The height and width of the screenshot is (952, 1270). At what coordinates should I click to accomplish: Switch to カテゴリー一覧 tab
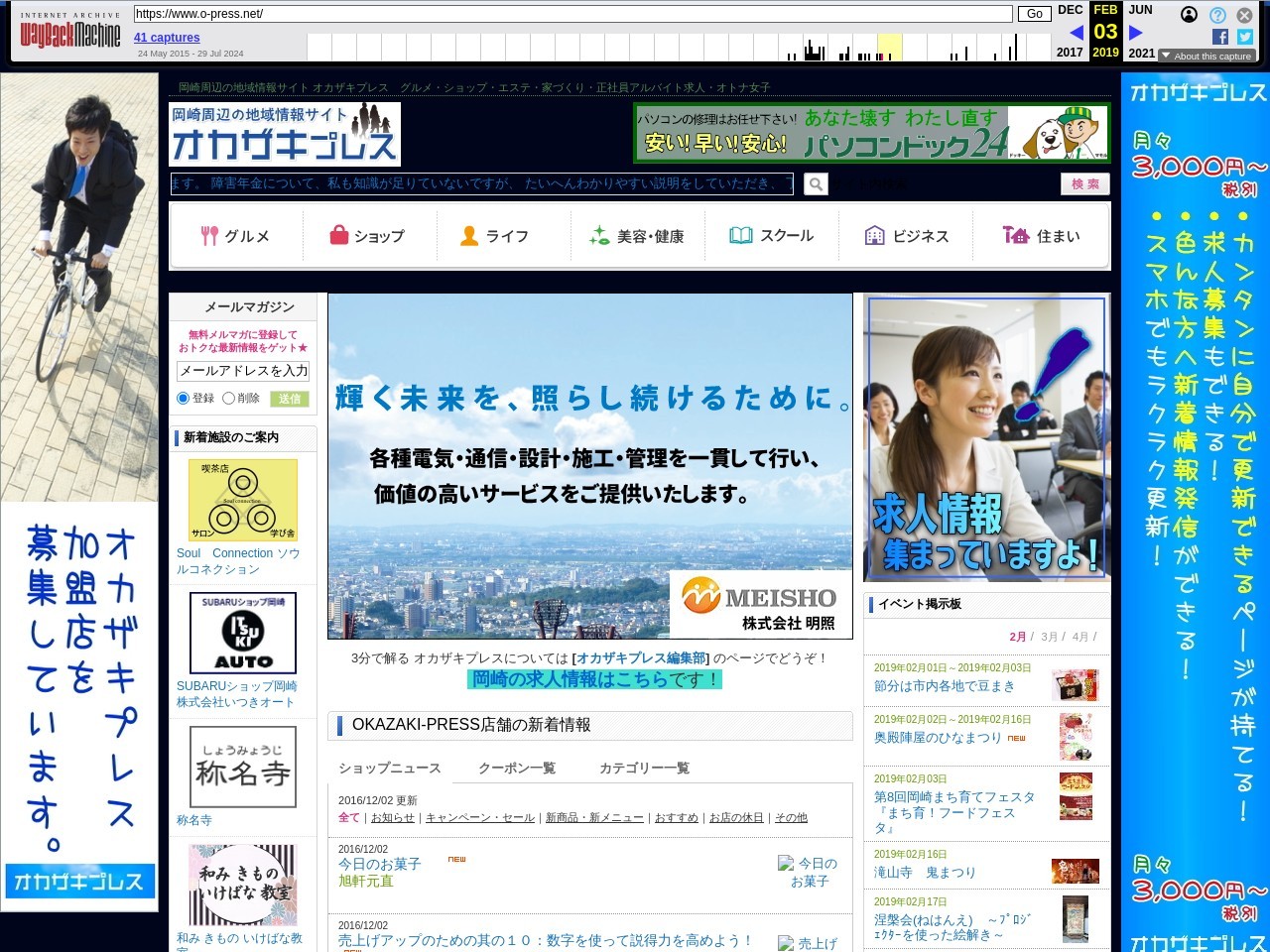click(x=644, y=768)
